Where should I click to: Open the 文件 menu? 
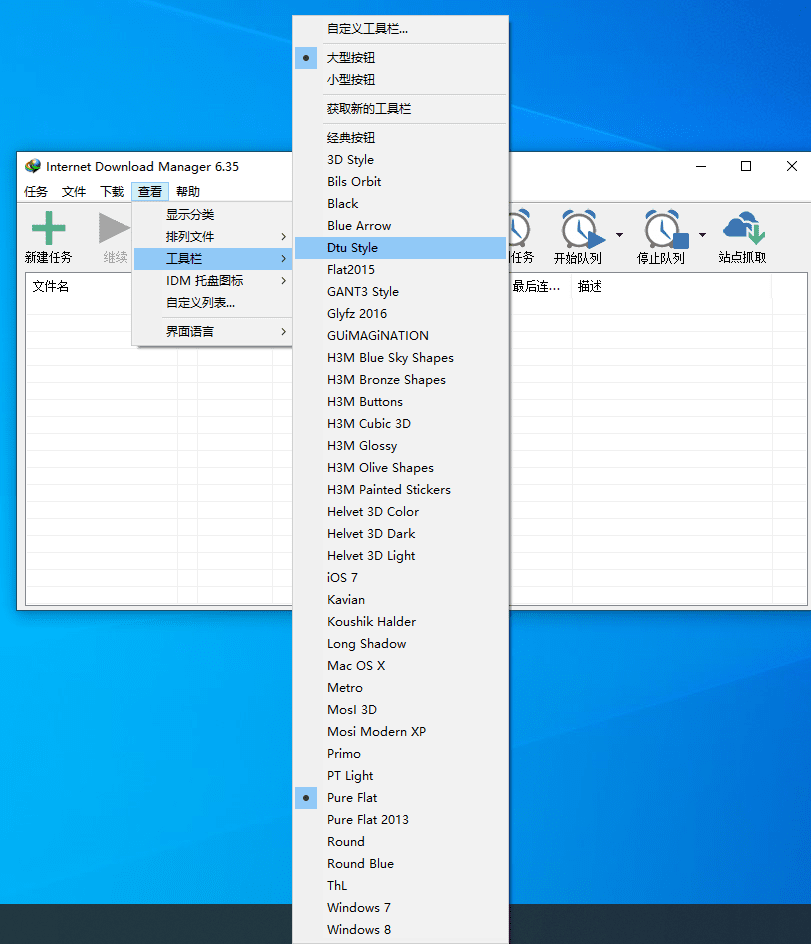click(x=73, y=191)
